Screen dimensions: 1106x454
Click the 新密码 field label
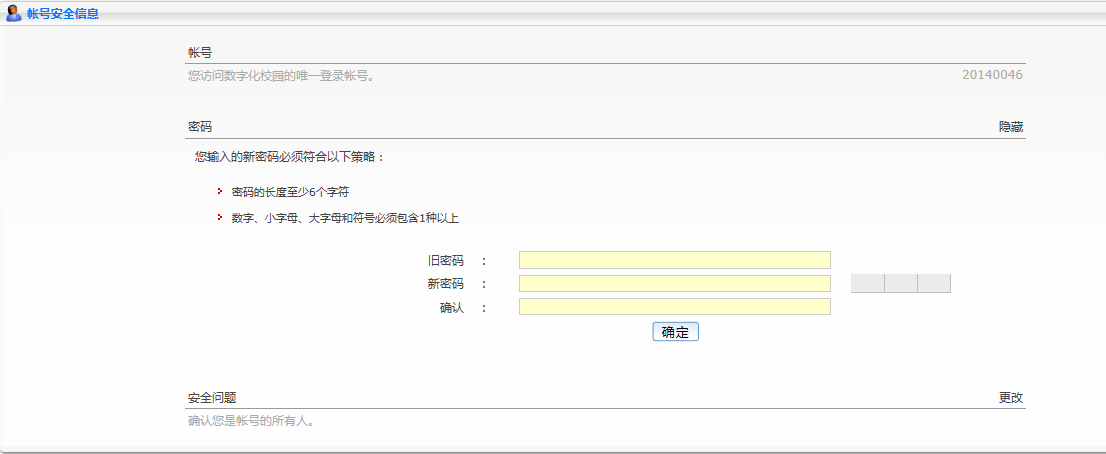(445, 284)
